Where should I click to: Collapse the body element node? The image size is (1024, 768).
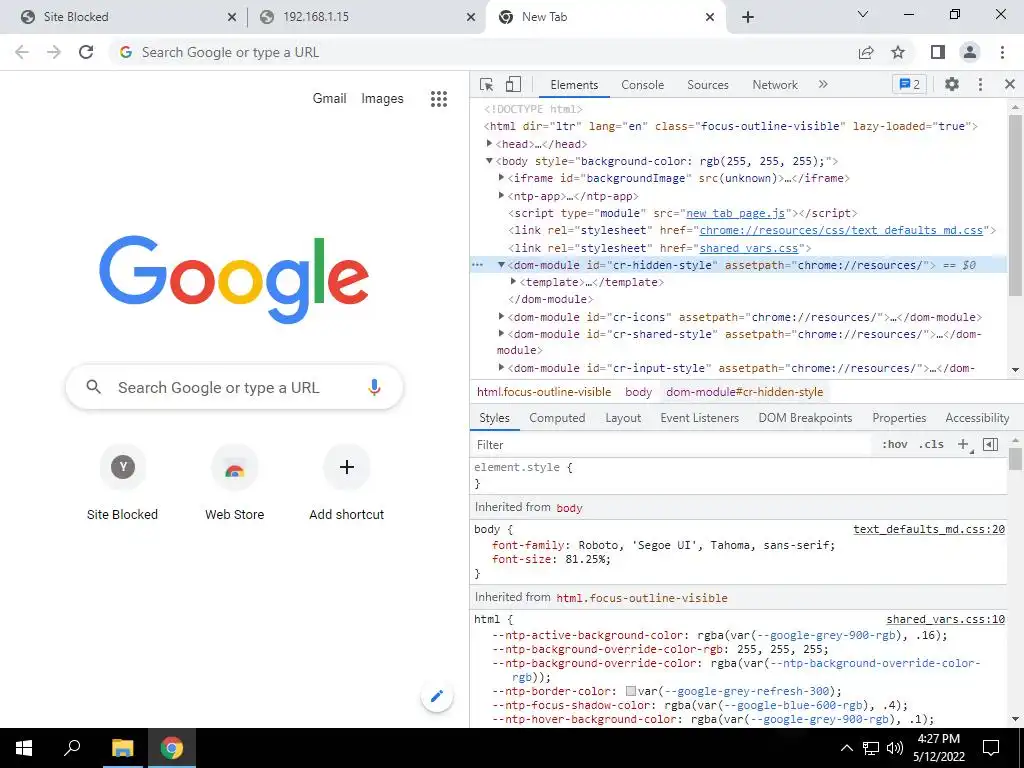tap(489, 161)
